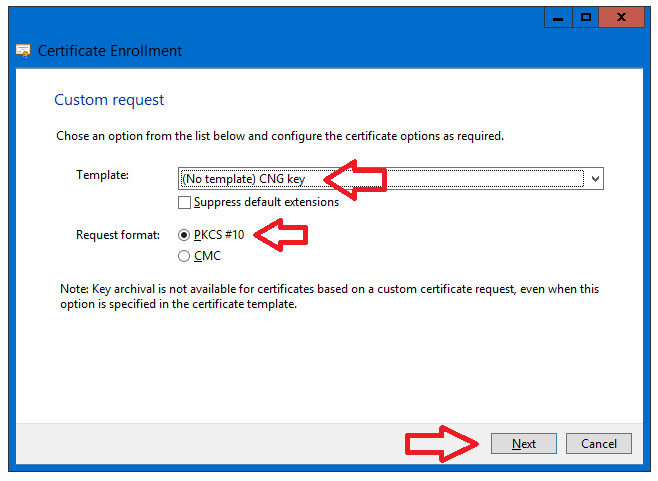Enable Suppress default extensions checkbox

tap(184, 202)
